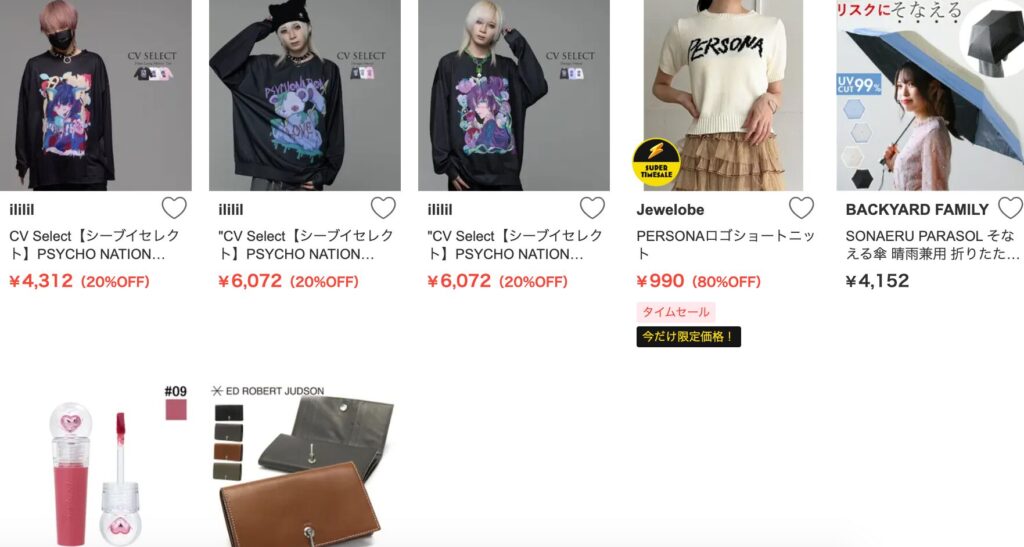Click the Jewelobe brand name link

[670, 210]
